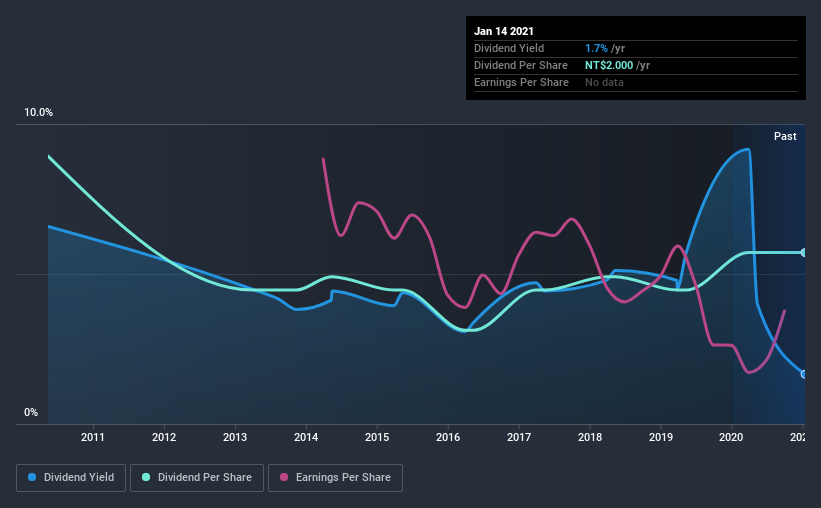Toggle the Dividend Per Share legend button

click(x=197, y=478)
